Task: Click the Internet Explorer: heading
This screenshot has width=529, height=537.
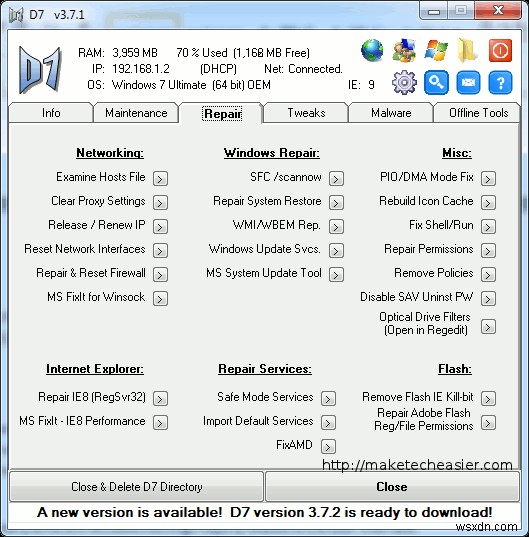Action: pos(95,369)
